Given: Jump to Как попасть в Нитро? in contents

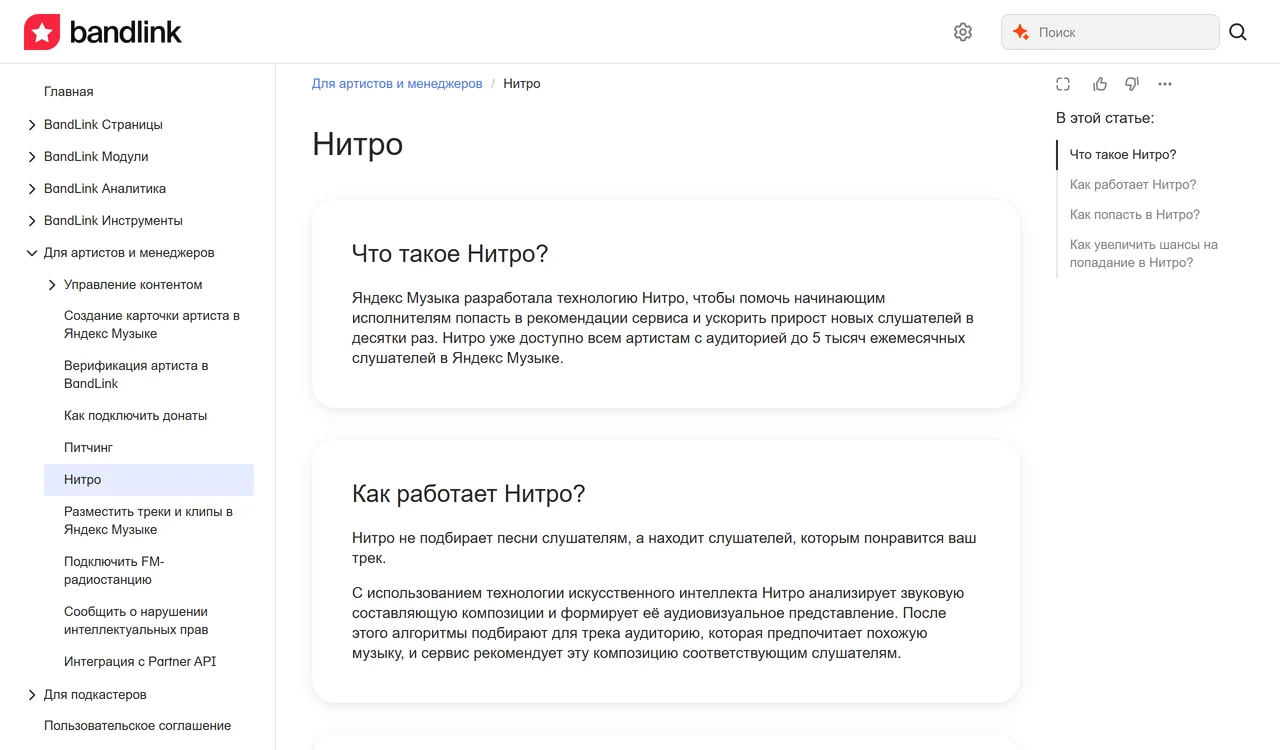Looking at the screenshot, I should pos(1135,215).
